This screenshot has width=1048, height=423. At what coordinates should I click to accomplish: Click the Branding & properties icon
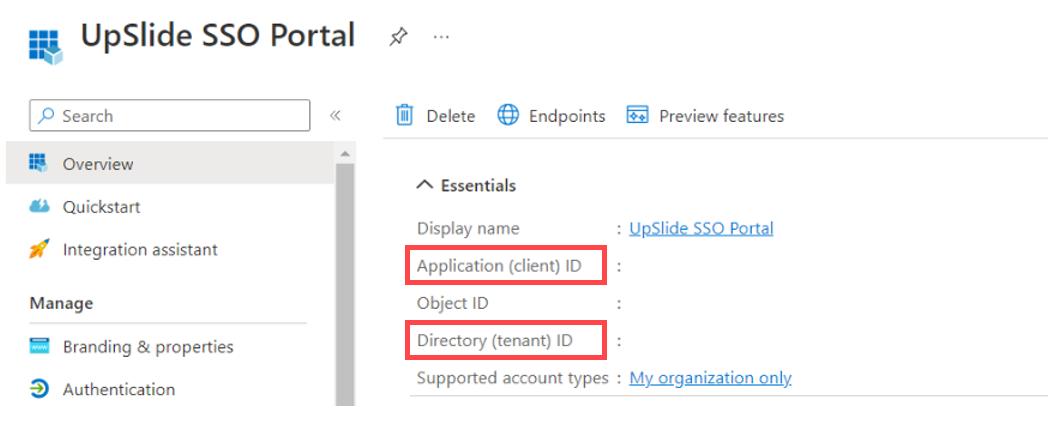pyautogui.click(x=39, y=346)
